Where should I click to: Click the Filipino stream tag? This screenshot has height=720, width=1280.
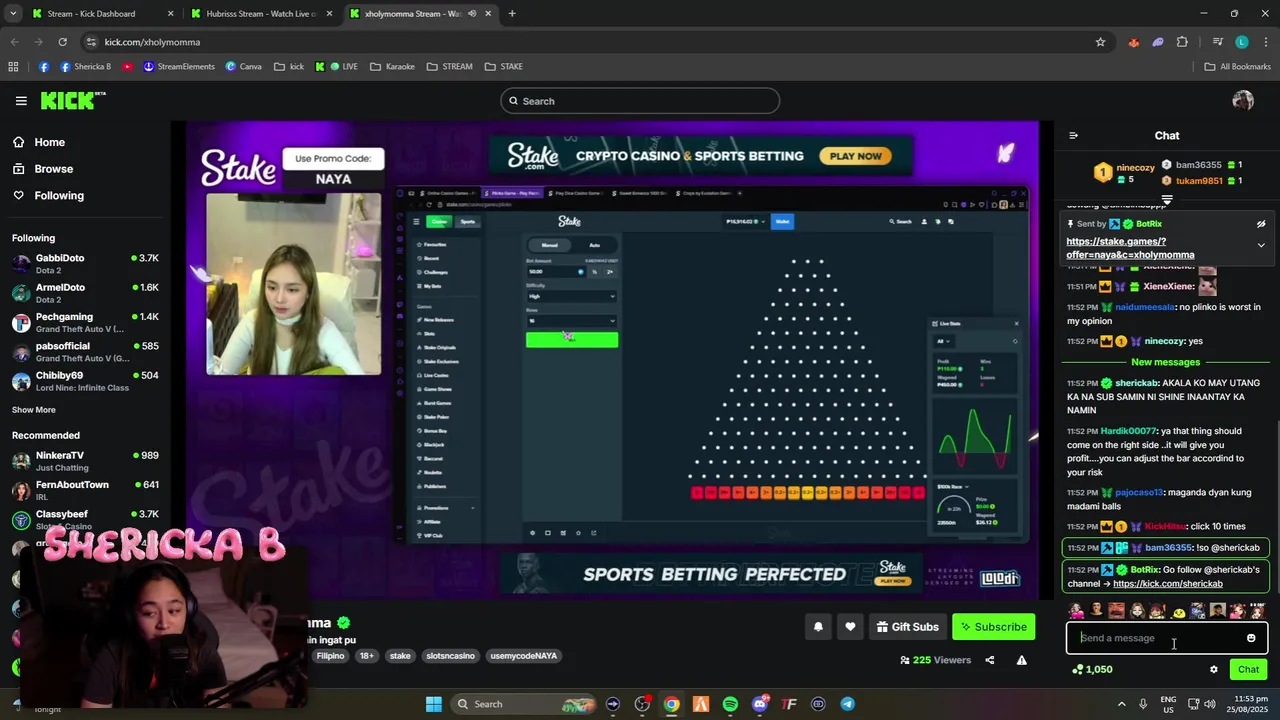tap(330, 656)
